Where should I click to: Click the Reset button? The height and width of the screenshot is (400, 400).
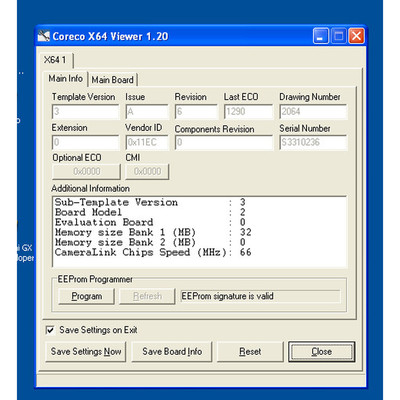click(250, 352)
